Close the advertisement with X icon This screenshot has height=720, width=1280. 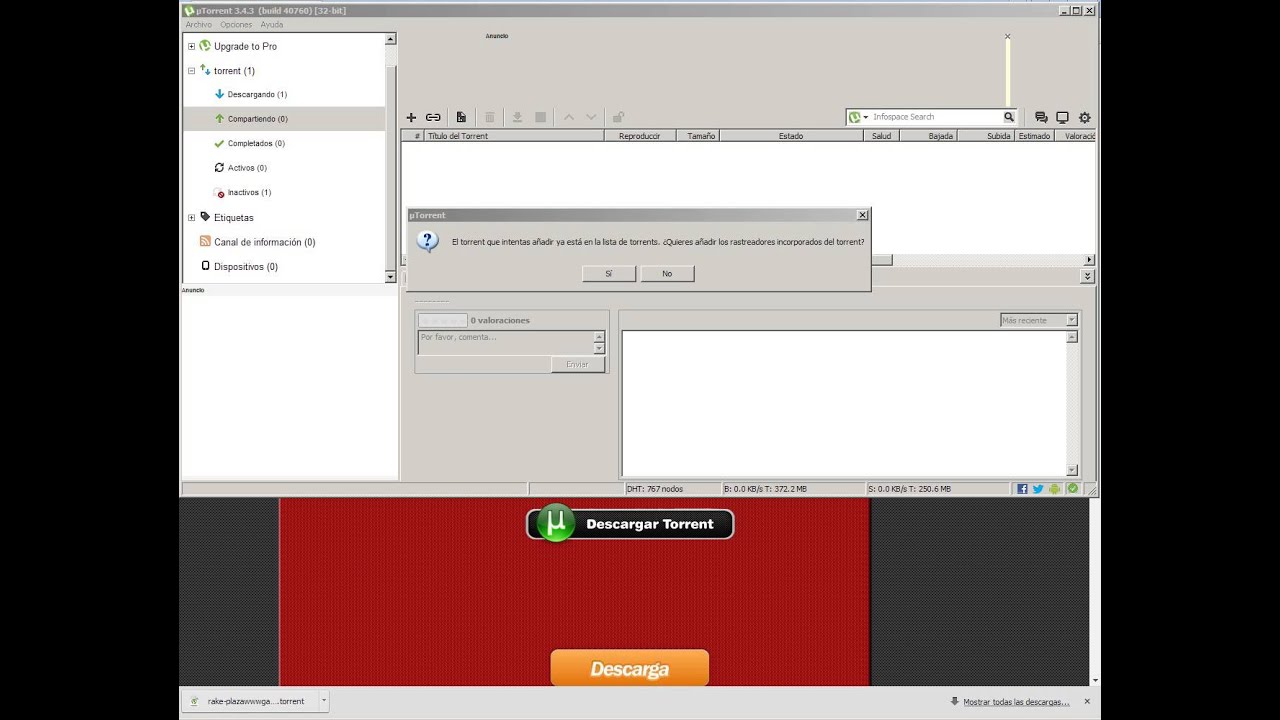pyautogui.click(x=1007, y=36)
